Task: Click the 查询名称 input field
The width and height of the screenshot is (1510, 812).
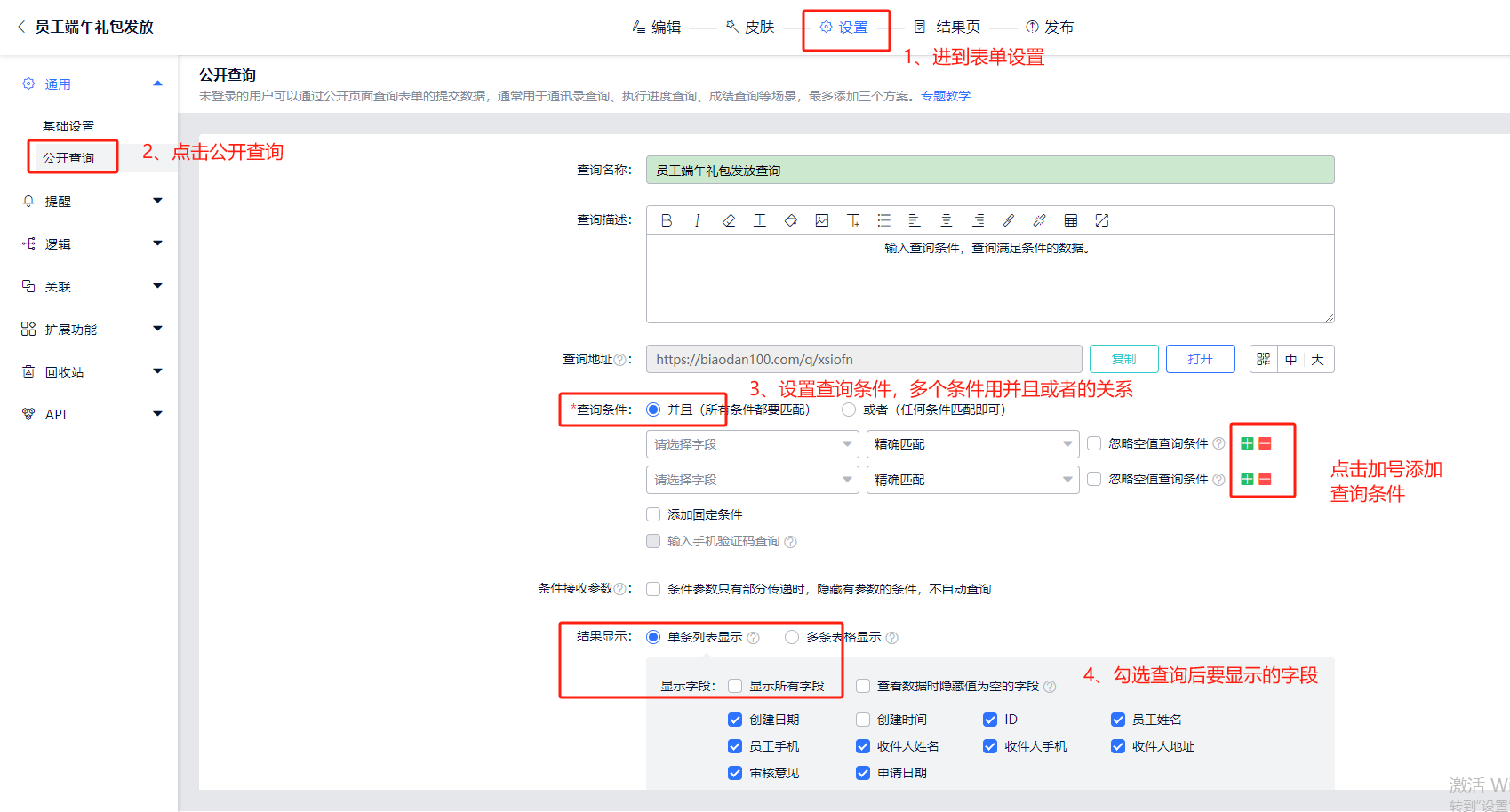Action: pyautogui.click(x=989, y=171)
